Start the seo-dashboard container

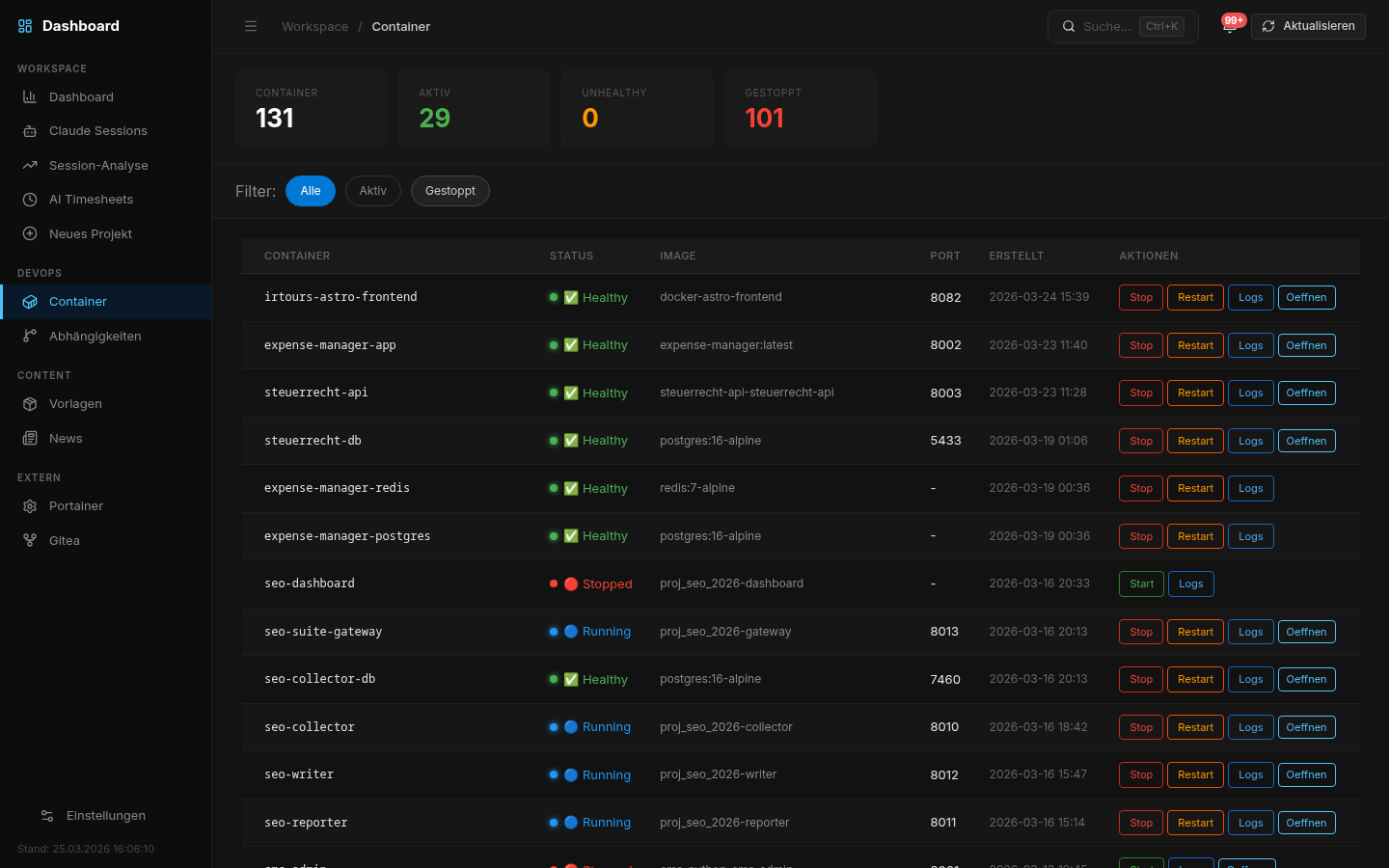1141,583
